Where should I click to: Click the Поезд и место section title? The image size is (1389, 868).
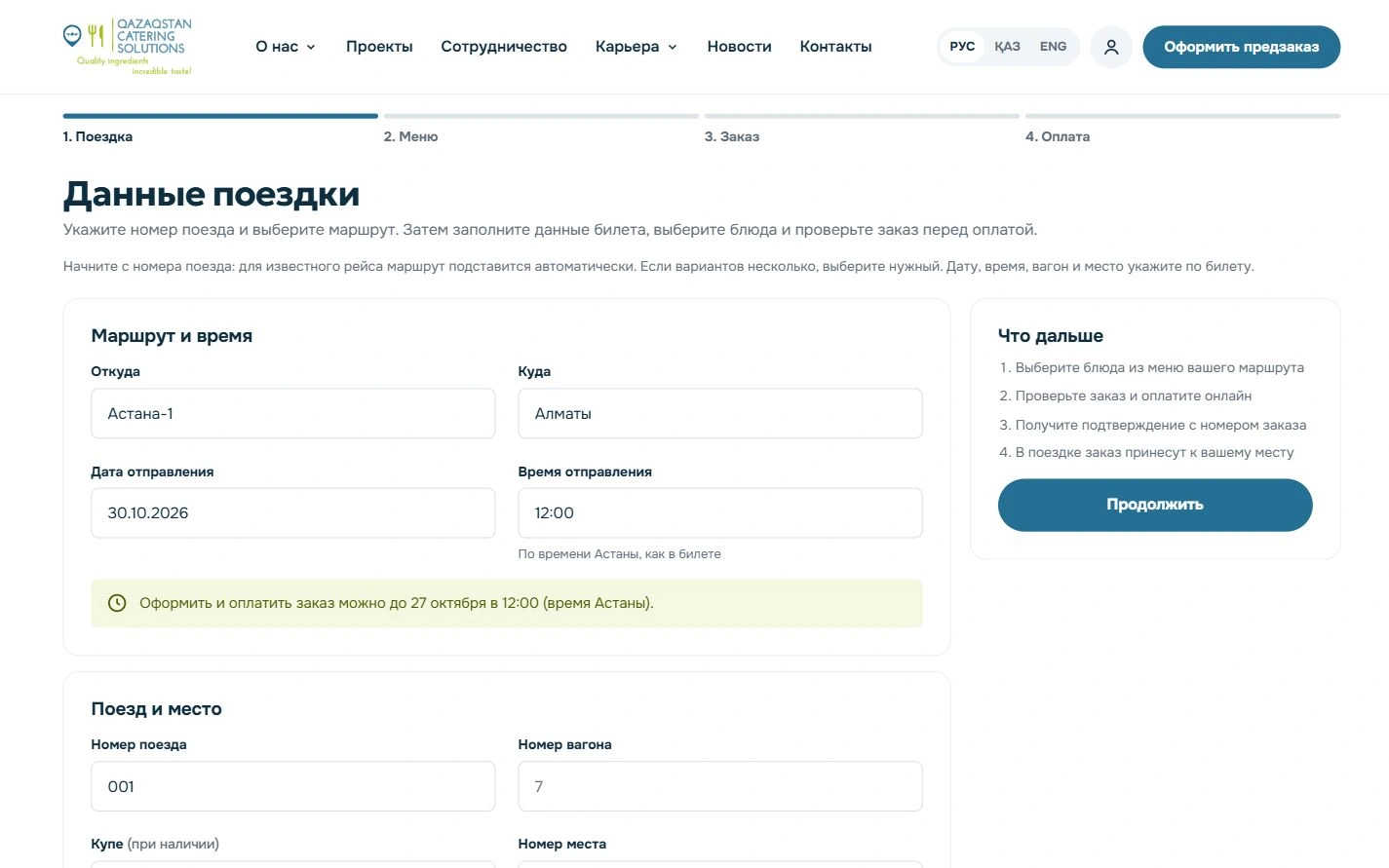[x=156, y=709]
